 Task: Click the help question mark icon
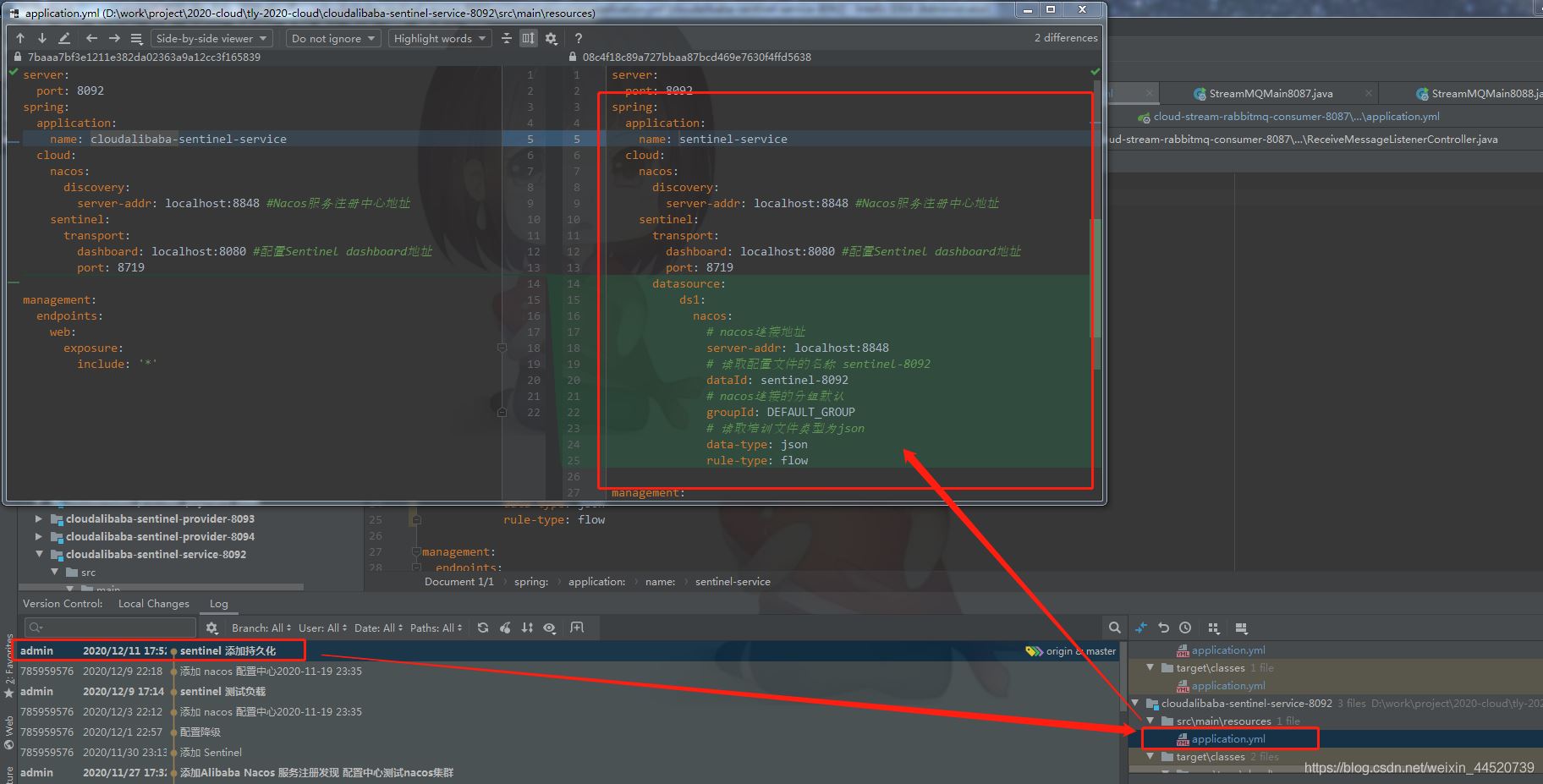pyautogui.click(x=578, y=38)
